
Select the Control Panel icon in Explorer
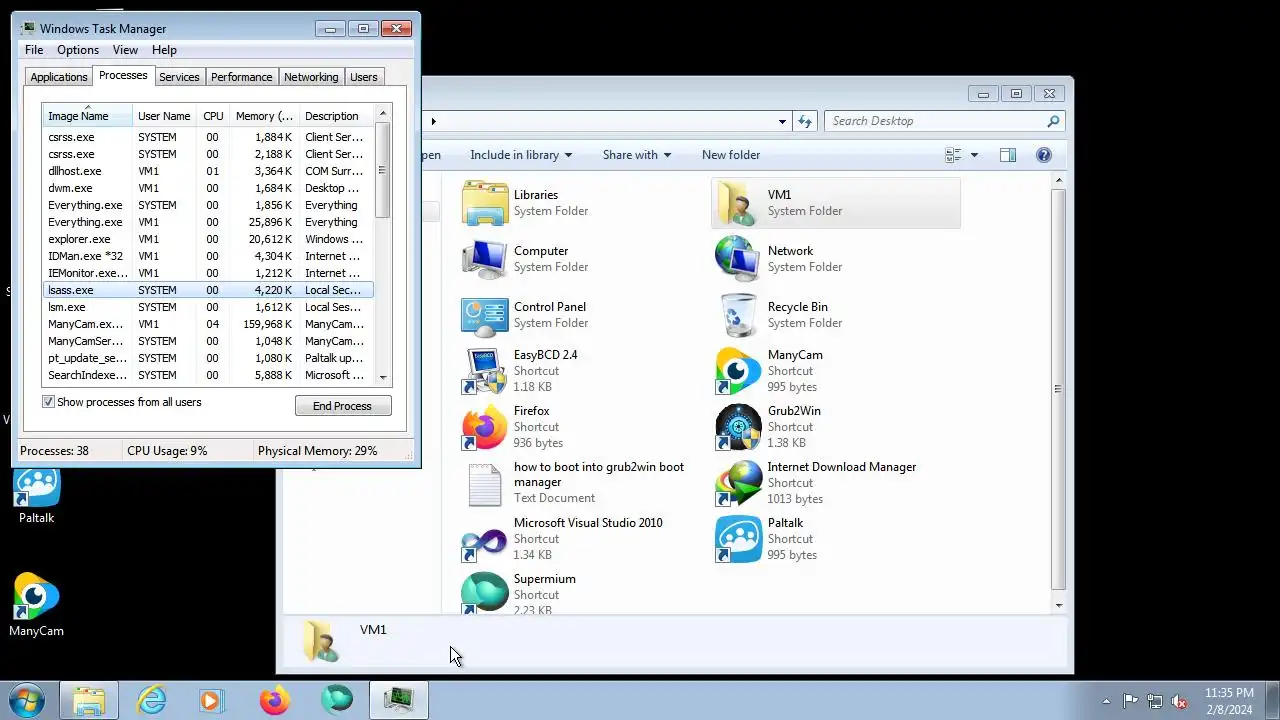tap(485, 315)
